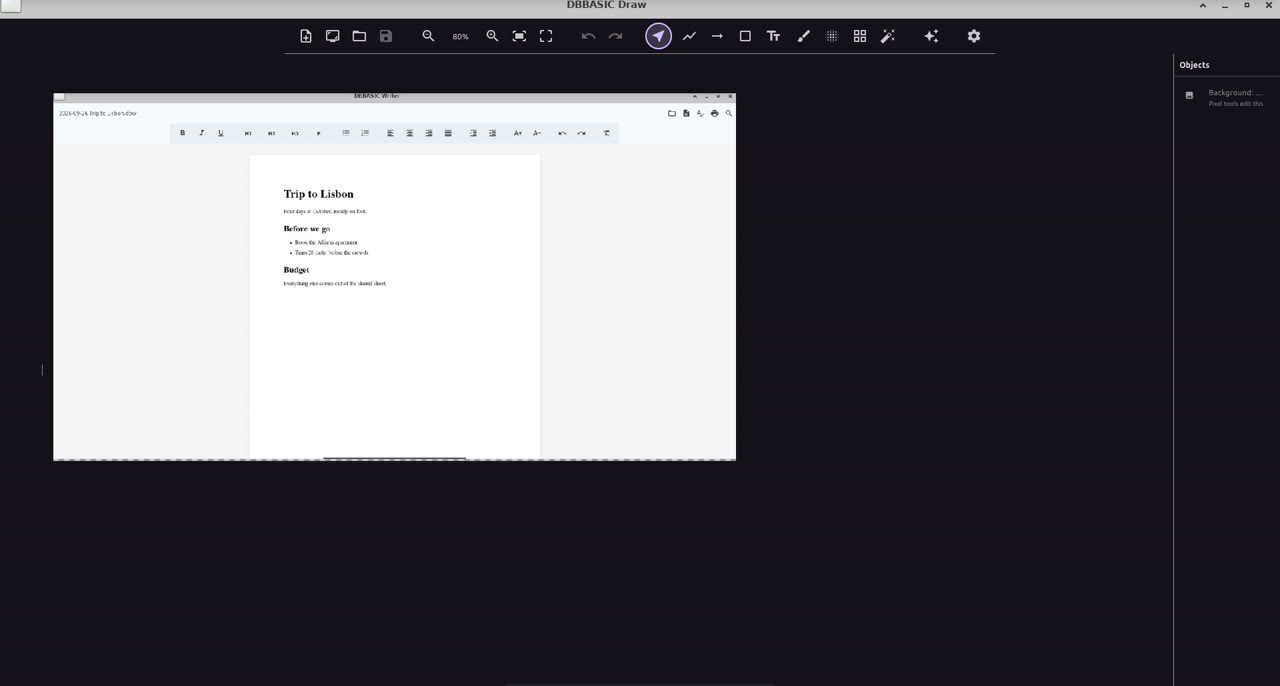Viewport: 1280px width, 686px height.
Task: Toggle fullscreen mode
Action: click(546, 36)
